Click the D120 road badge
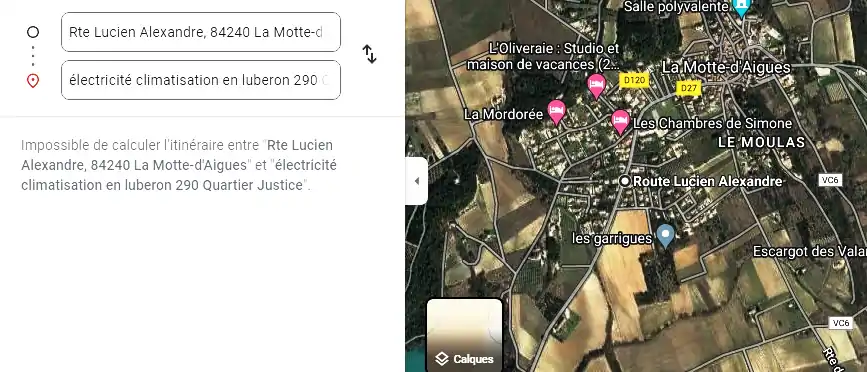Viewport: 867px width, 372px height. pyautogui.click(x=634, y=81)
